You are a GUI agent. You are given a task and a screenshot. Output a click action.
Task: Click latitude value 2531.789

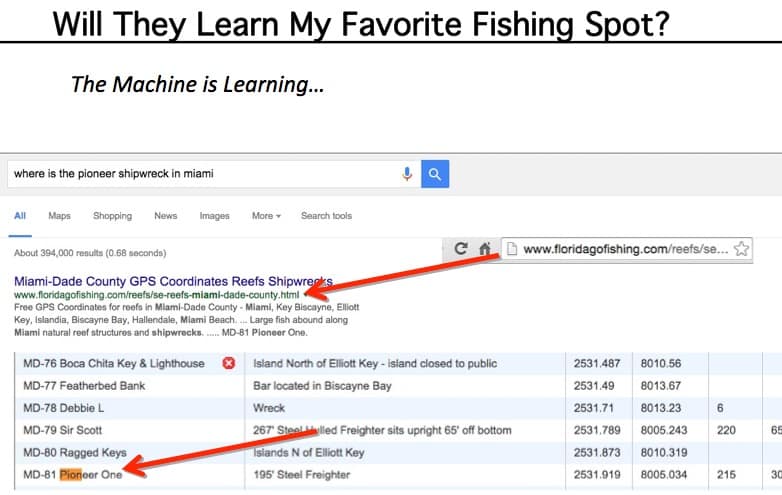(597, 430)
